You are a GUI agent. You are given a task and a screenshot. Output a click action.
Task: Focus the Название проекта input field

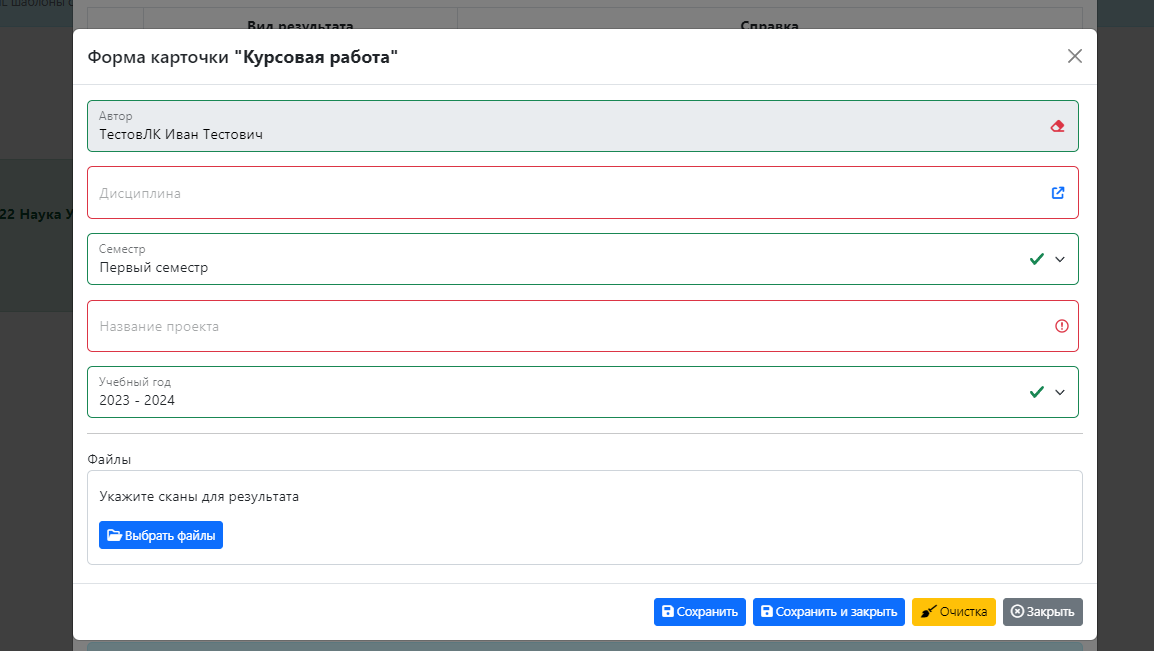tap(560, 326)
